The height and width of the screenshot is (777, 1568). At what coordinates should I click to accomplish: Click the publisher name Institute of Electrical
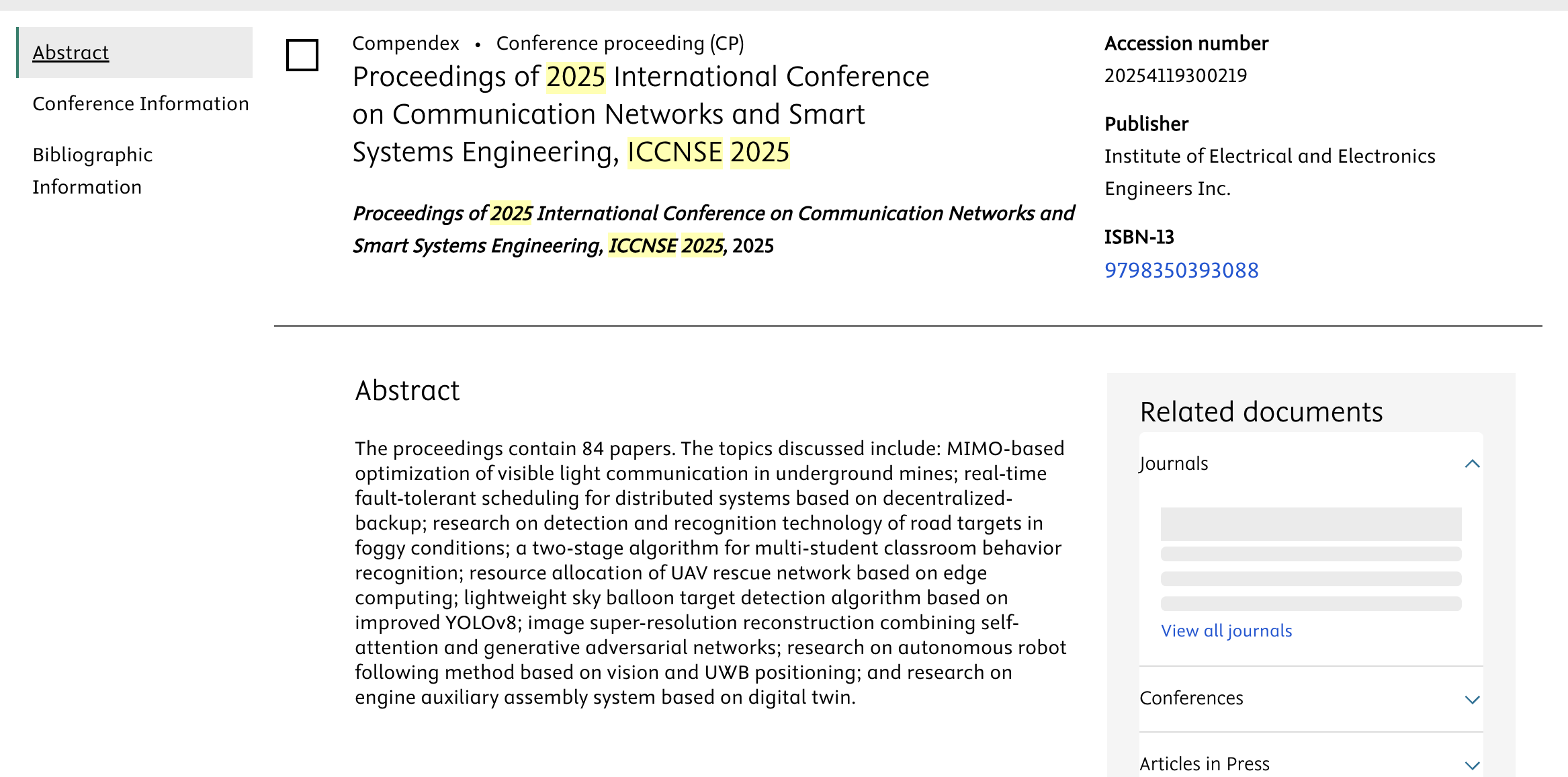[1269, 157]
